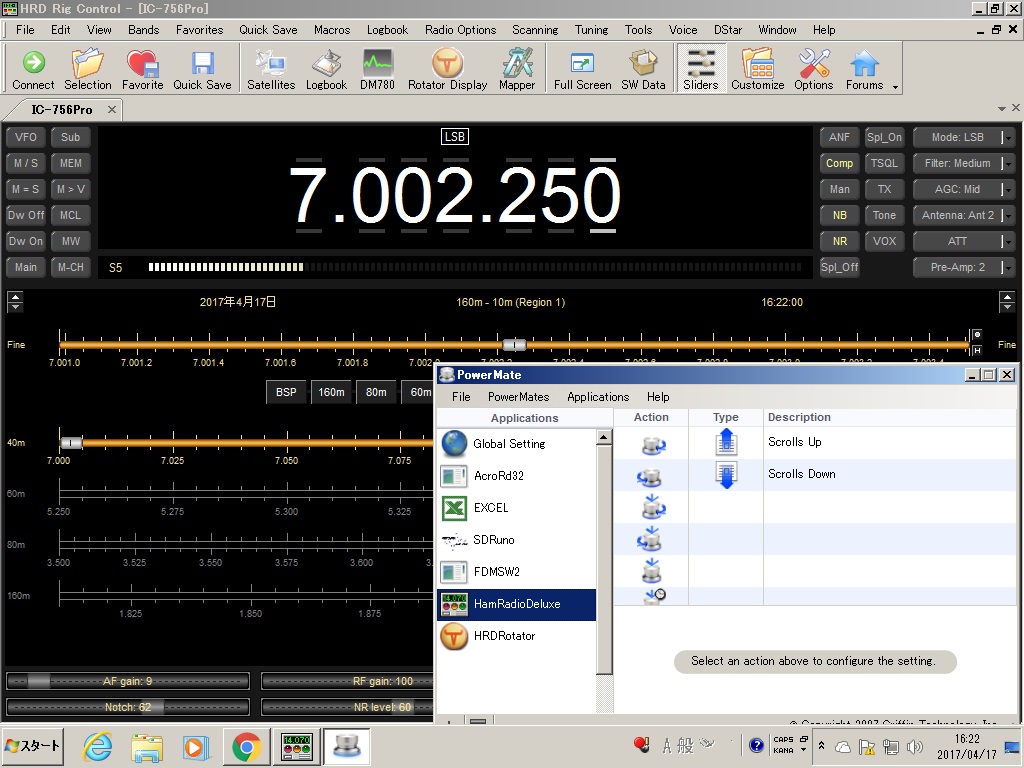Click the Quick Save floppy icon

pyautogui.click(x=202, y=69)
